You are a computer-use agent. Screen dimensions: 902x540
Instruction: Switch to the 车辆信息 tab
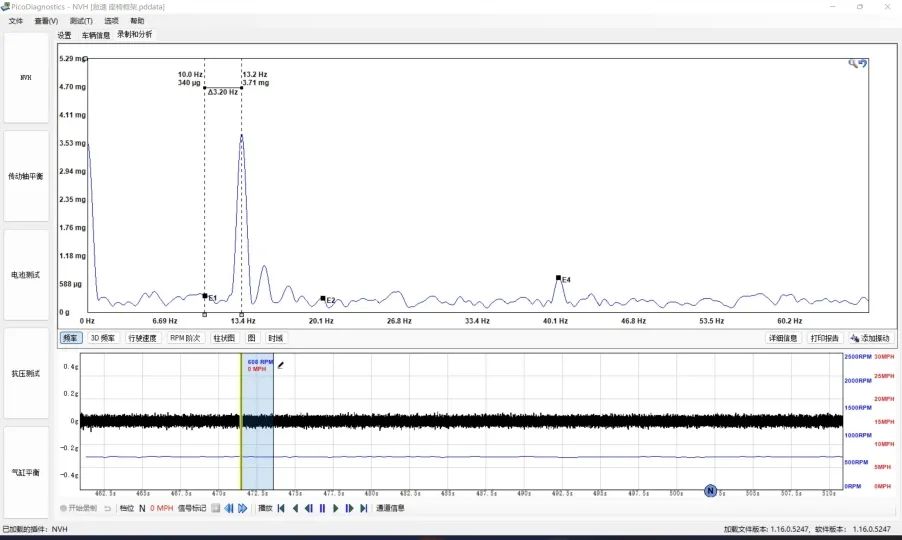click(x=95, y=35)
